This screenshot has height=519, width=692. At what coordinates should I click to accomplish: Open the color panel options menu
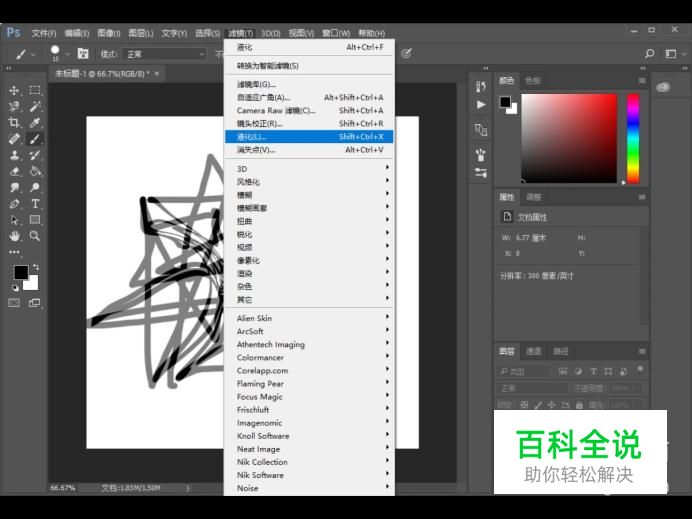642,80
